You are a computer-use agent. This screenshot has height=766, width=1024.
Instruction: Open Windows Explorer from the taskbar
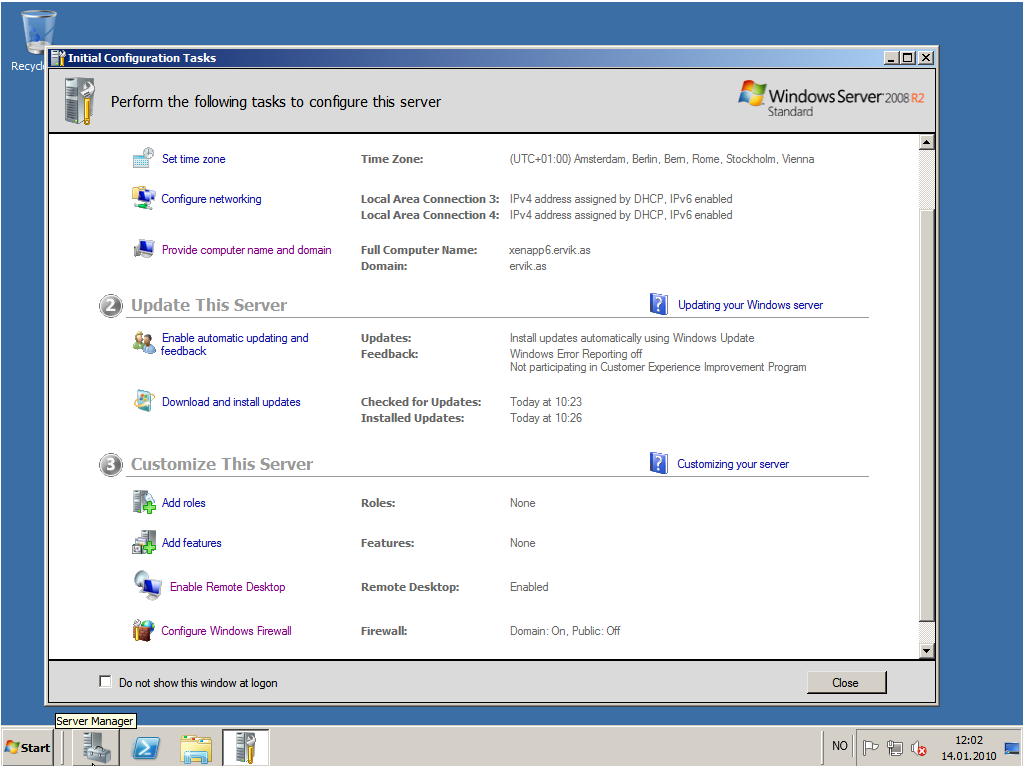point(196,748)
